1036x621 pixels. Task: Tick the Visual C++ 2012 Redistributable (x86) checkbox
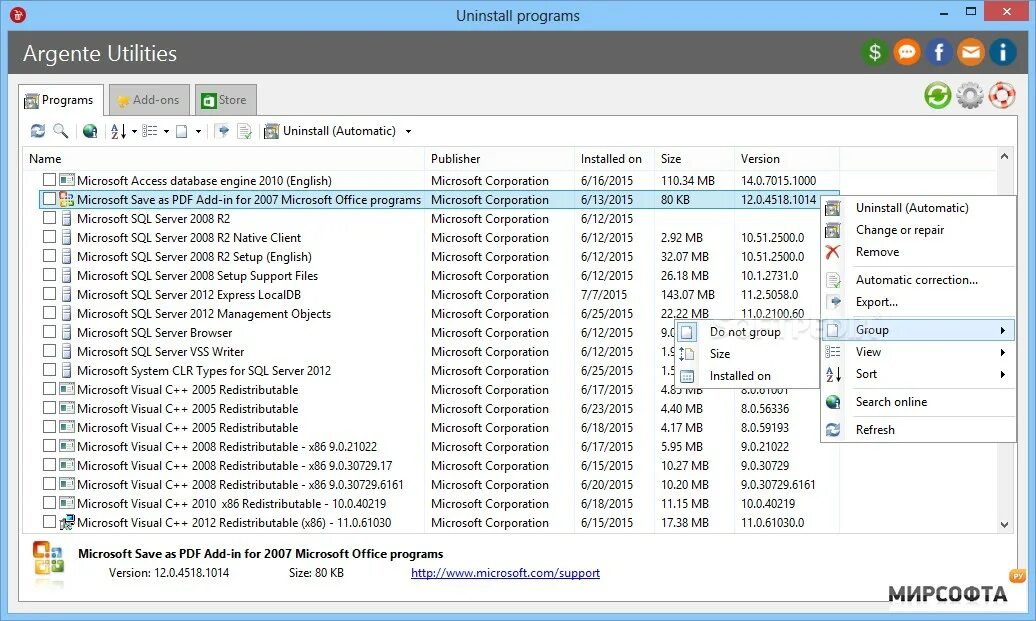point(49,522)
